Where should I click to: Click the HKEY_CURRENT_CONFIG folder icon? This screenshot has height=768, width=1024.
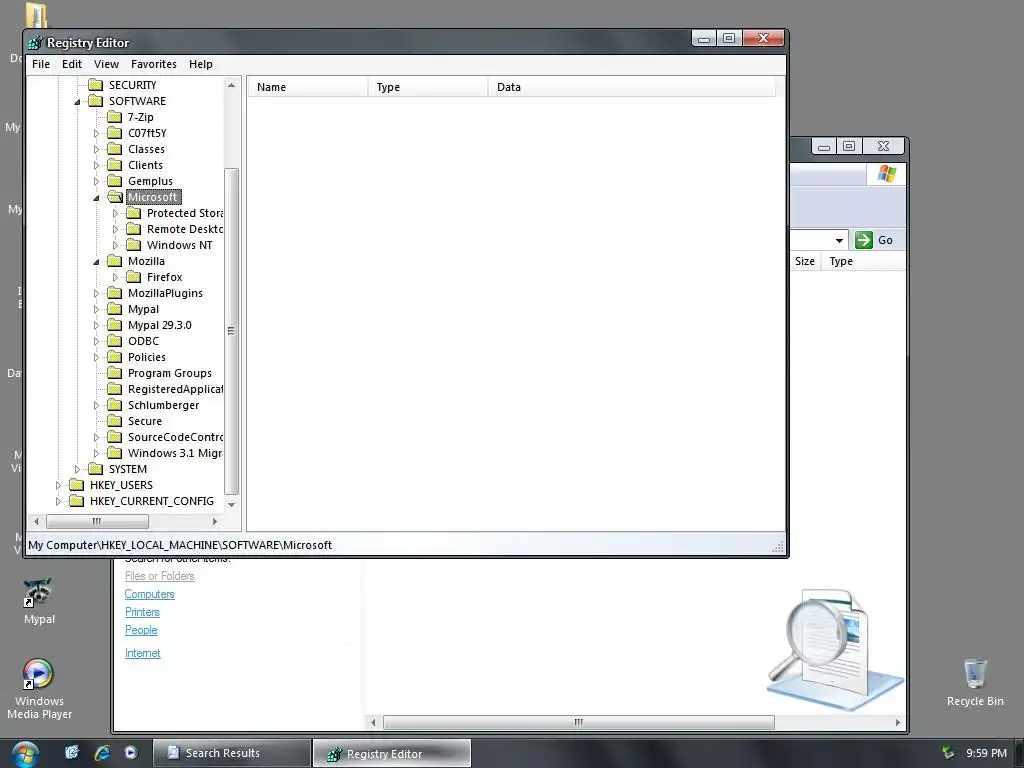coord(77,501)
